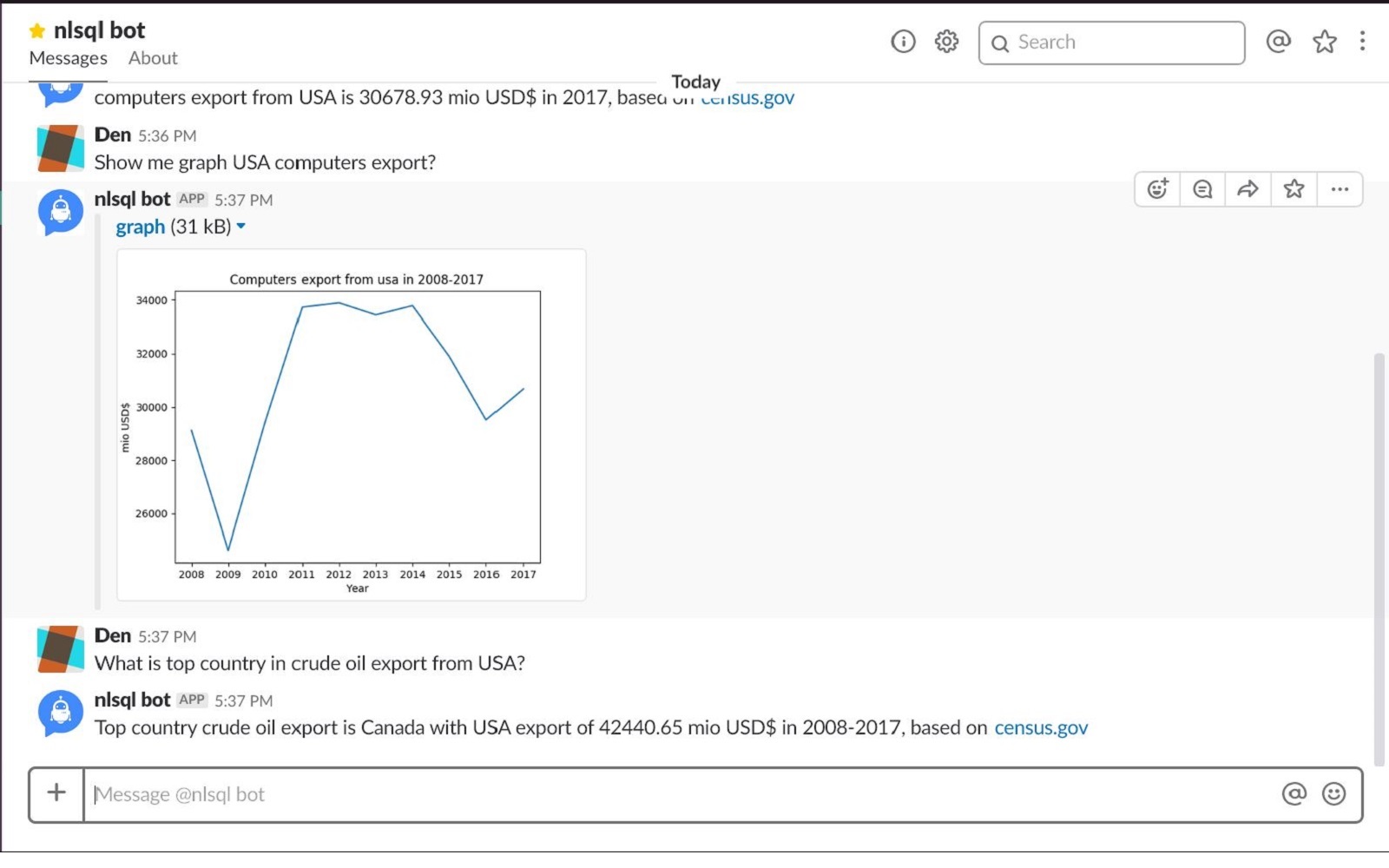
Task: Open more actions for graph message
Action: click(x=1340, y=189)
